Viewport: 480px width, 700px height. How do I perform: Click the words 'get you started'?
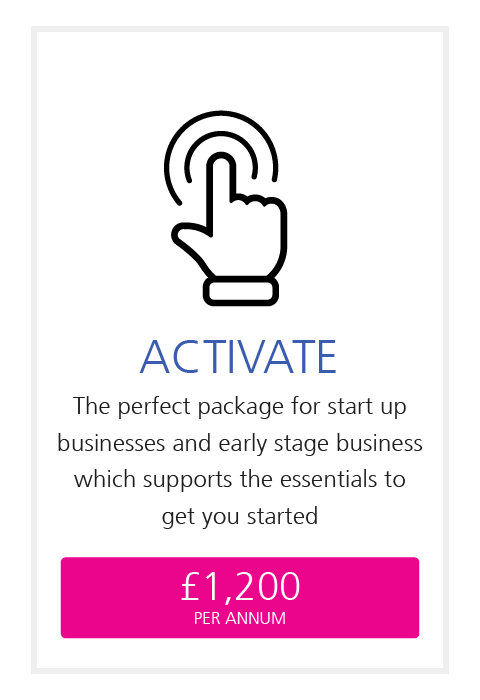[x=240, y=517]
